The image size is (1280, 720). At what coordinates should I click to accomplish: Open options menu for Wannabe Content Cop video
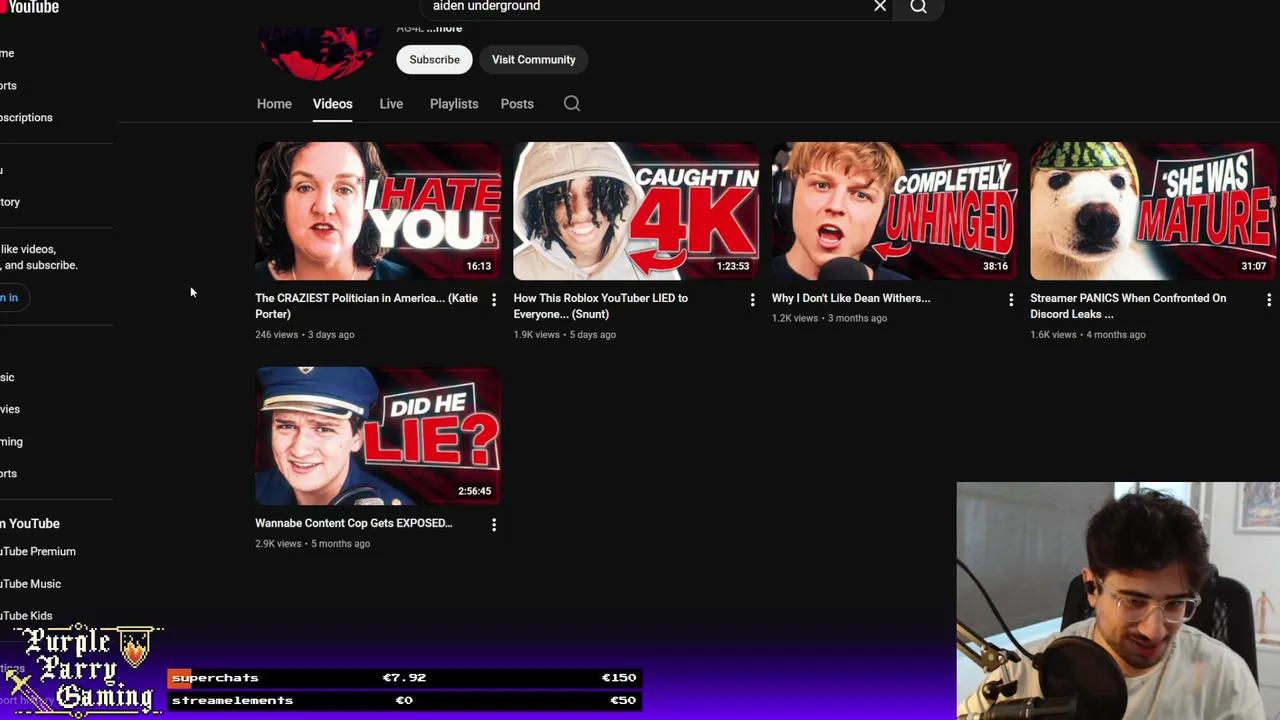[x=494, y=525]
